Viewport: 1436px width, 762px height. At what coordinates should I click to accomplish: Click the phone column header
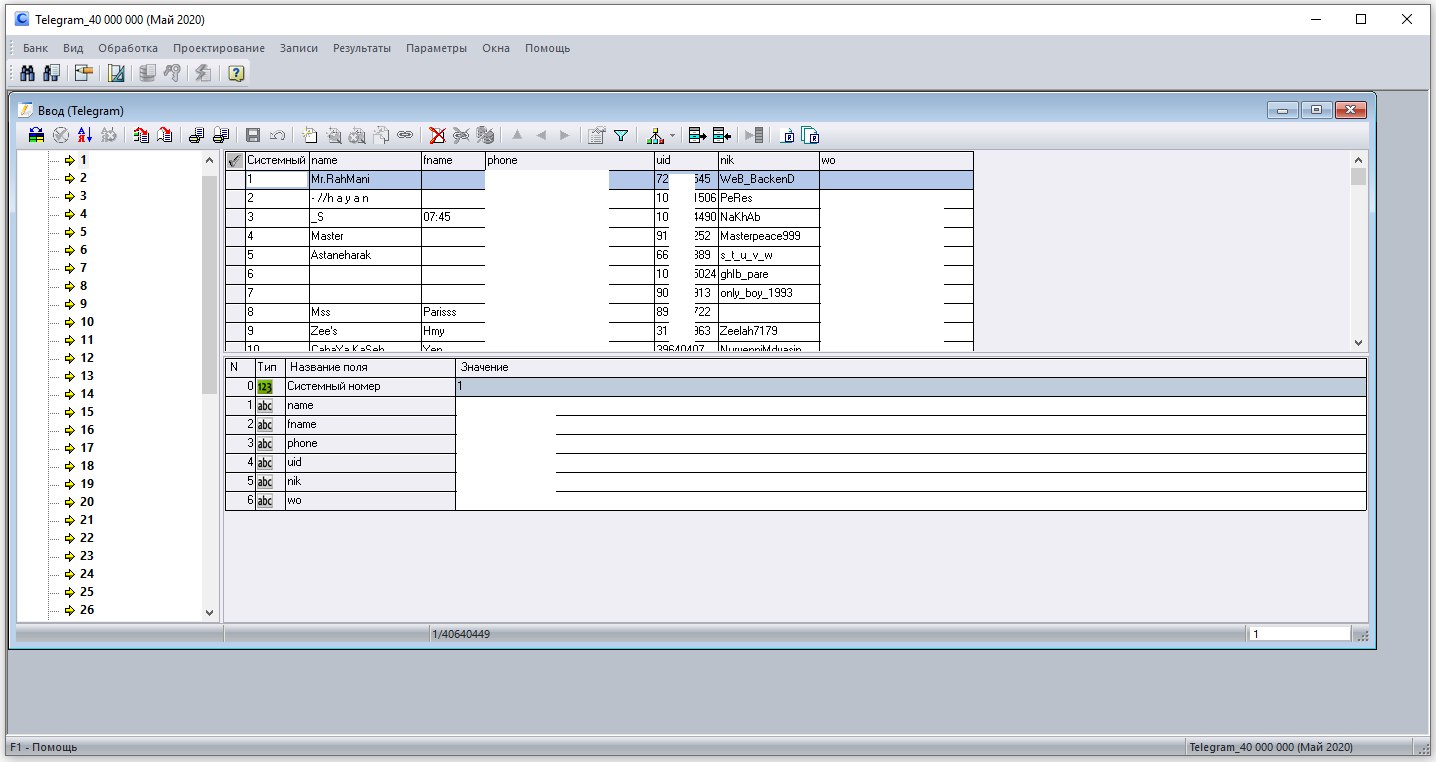click(x=569, y=160)
